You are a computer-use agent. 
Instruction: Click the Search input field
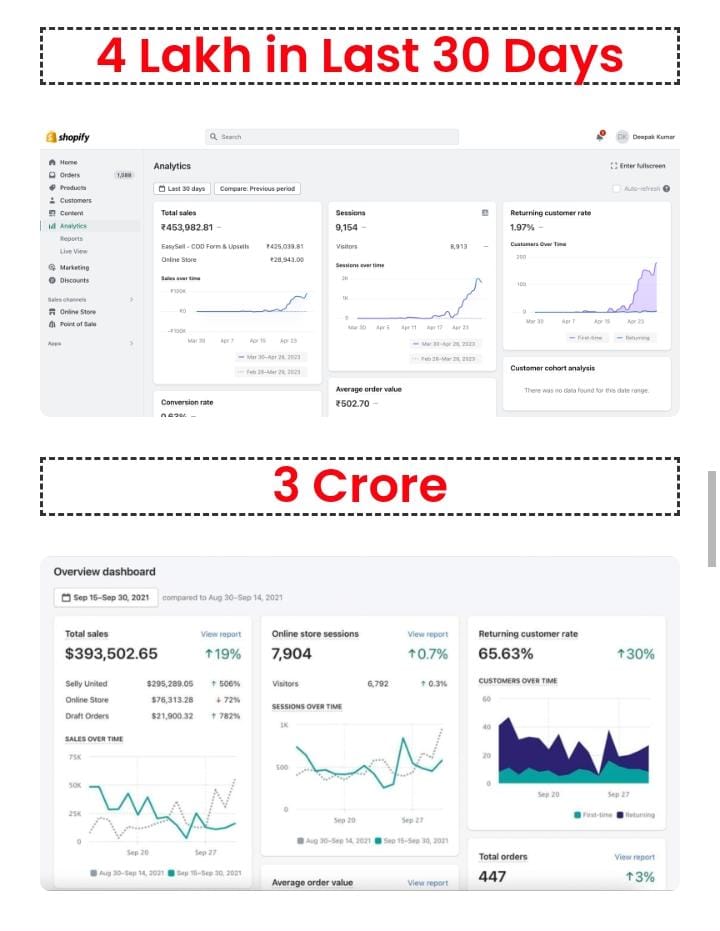332,137
